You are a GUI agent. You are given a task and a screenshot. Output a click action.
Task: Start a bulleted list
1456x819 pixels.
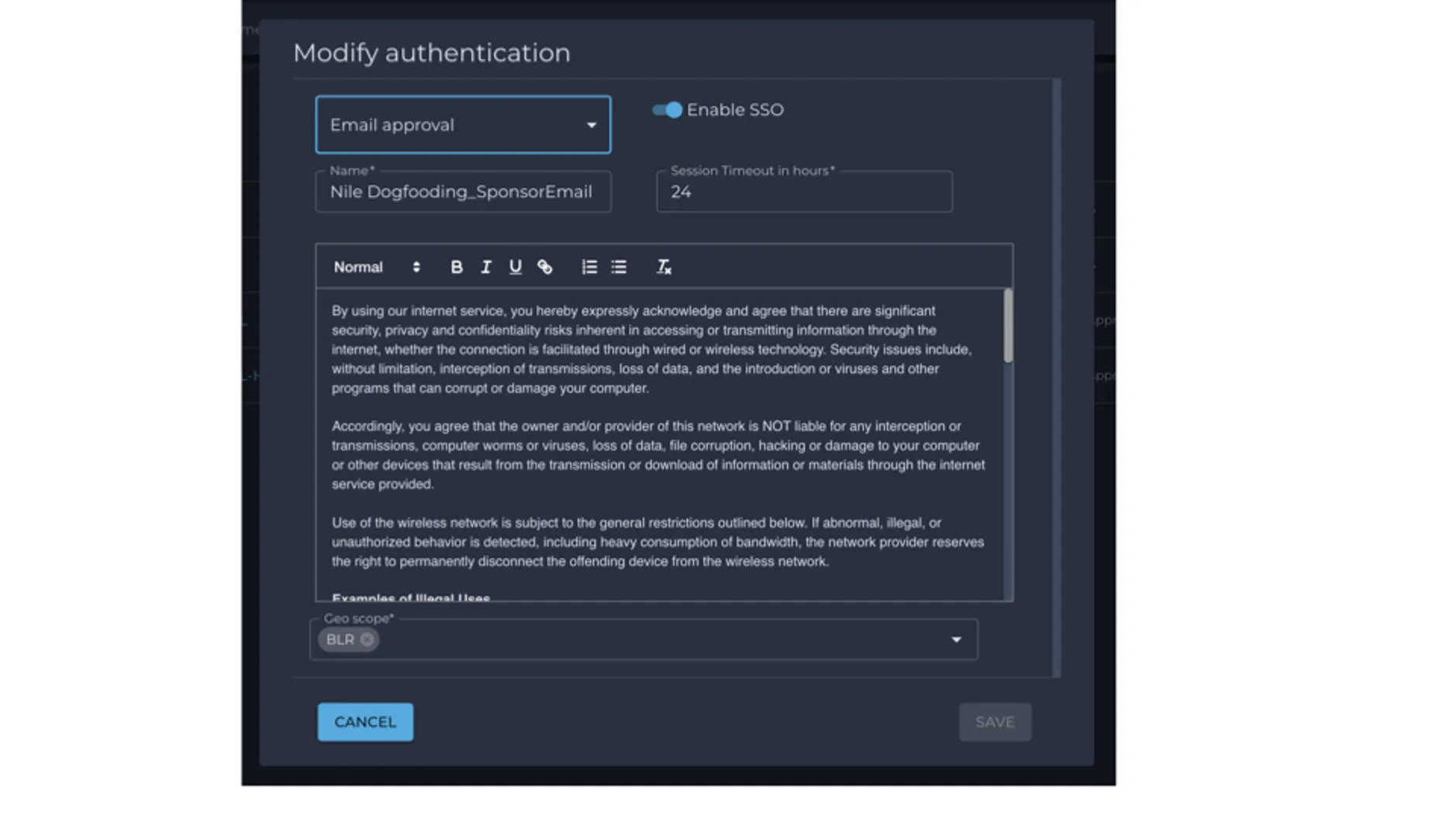pyautogui.click(x=619, y=267)
